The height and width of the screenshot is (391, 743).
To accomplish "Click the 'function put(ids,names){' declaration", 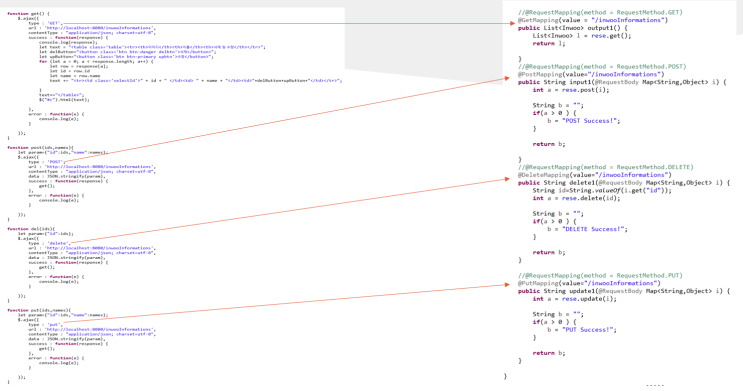I will pyautogui.click(x=39, y=310).
